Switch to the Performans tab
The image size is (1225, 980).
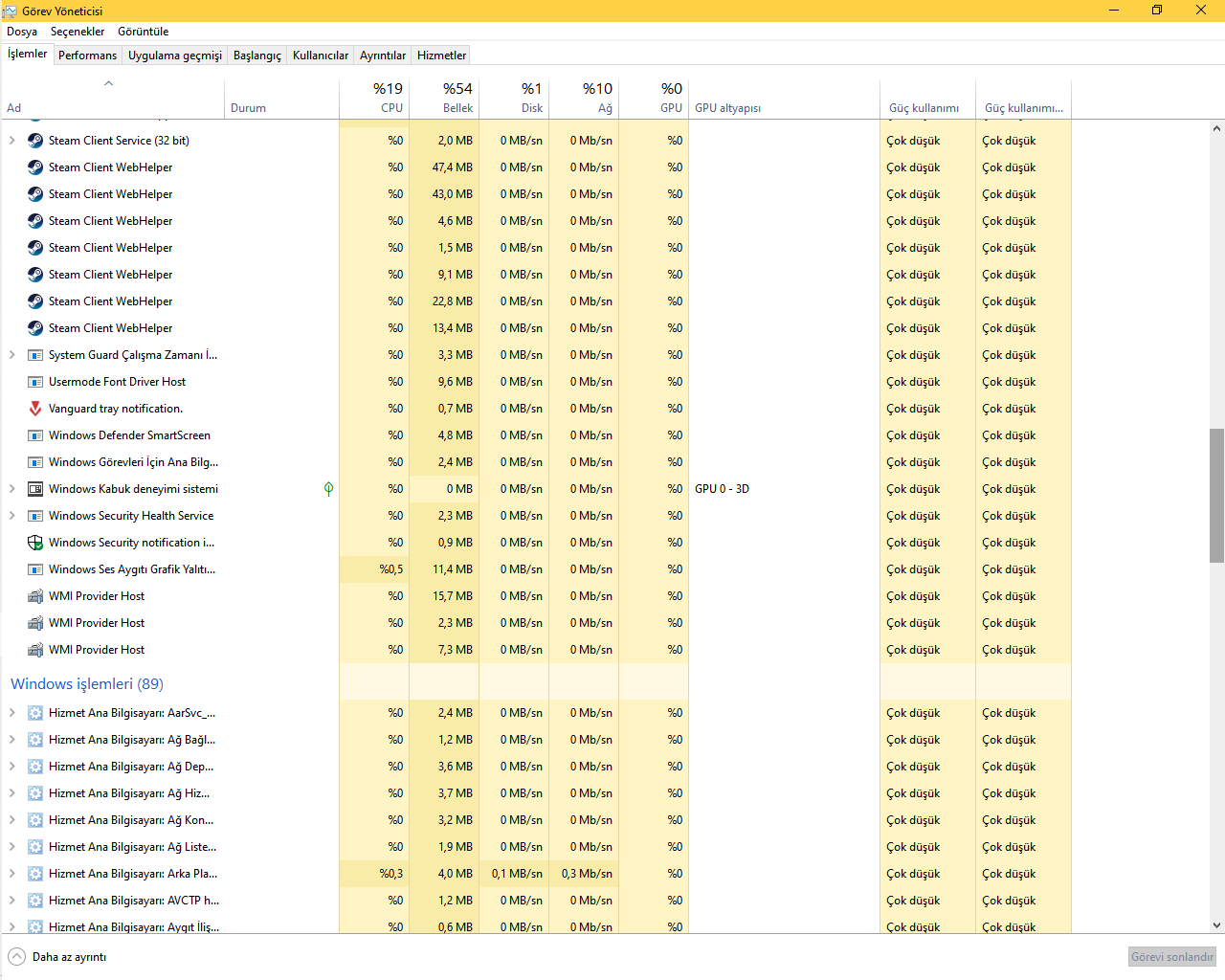click(x=87, y=56)
